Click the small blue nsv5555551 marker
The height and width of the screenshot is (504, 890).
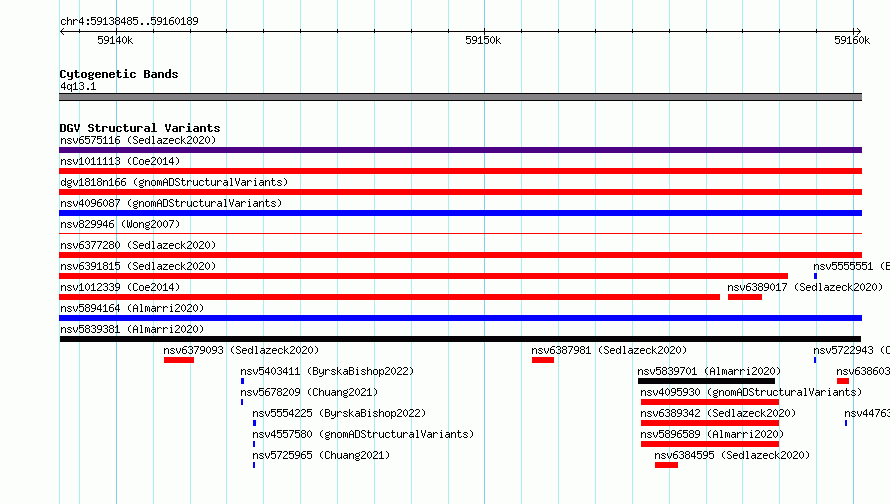click(x=815, y=276)
